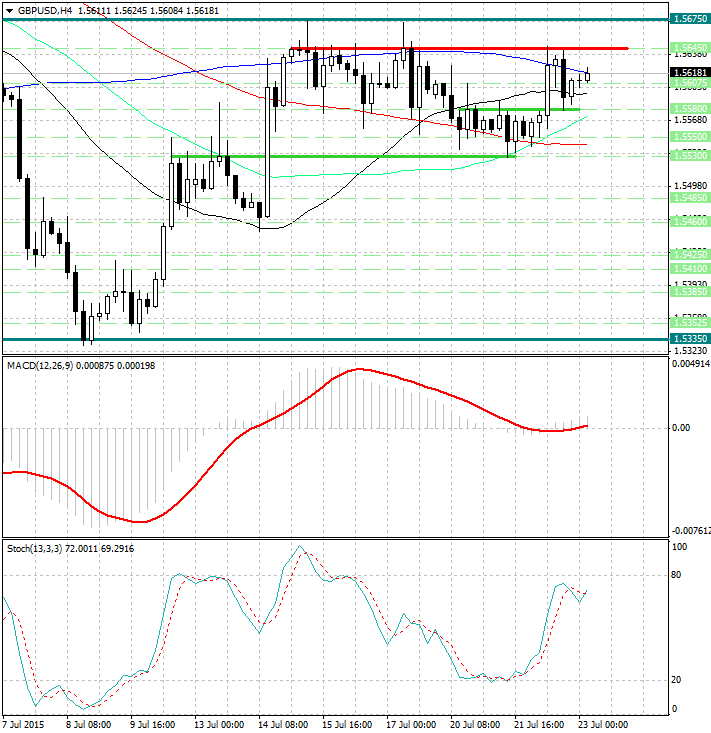Select the 1.56075 price level label
The height and width of the screenshot is (733, 711).
coord(690,83)
